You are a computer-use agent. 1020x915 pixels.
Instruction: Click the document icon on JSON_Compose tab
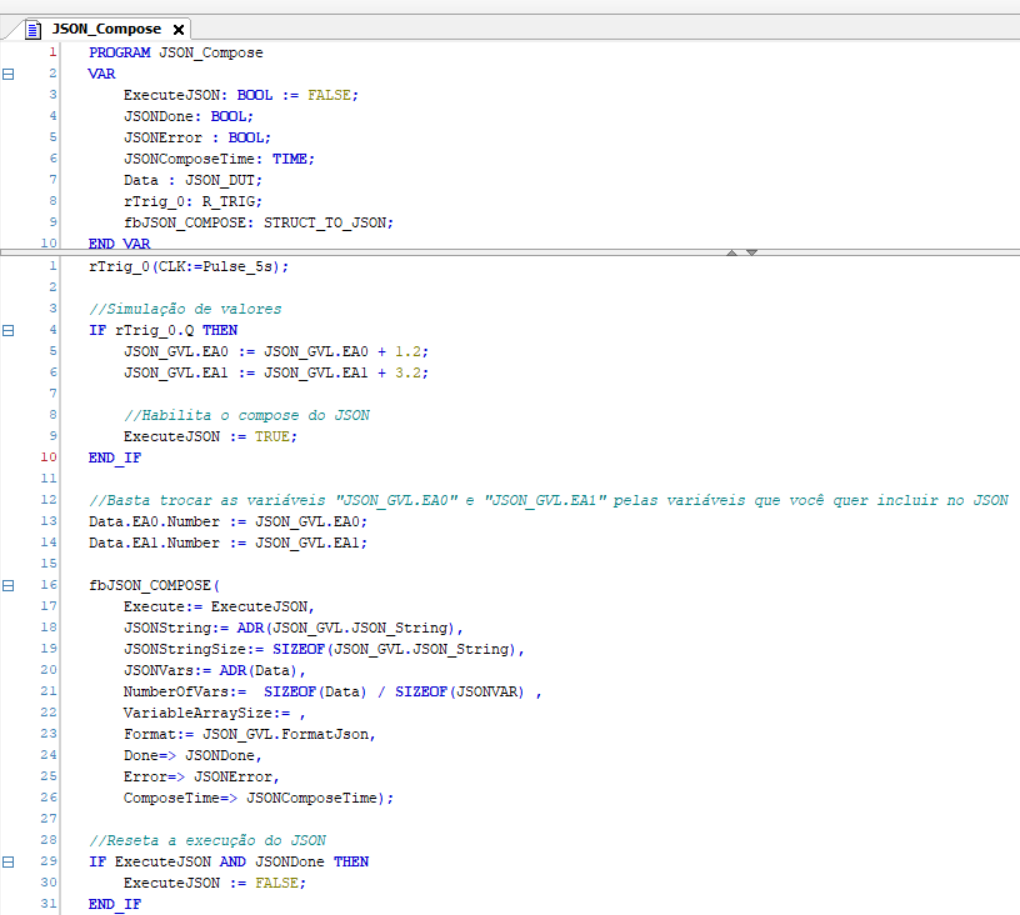coord(33,29)
